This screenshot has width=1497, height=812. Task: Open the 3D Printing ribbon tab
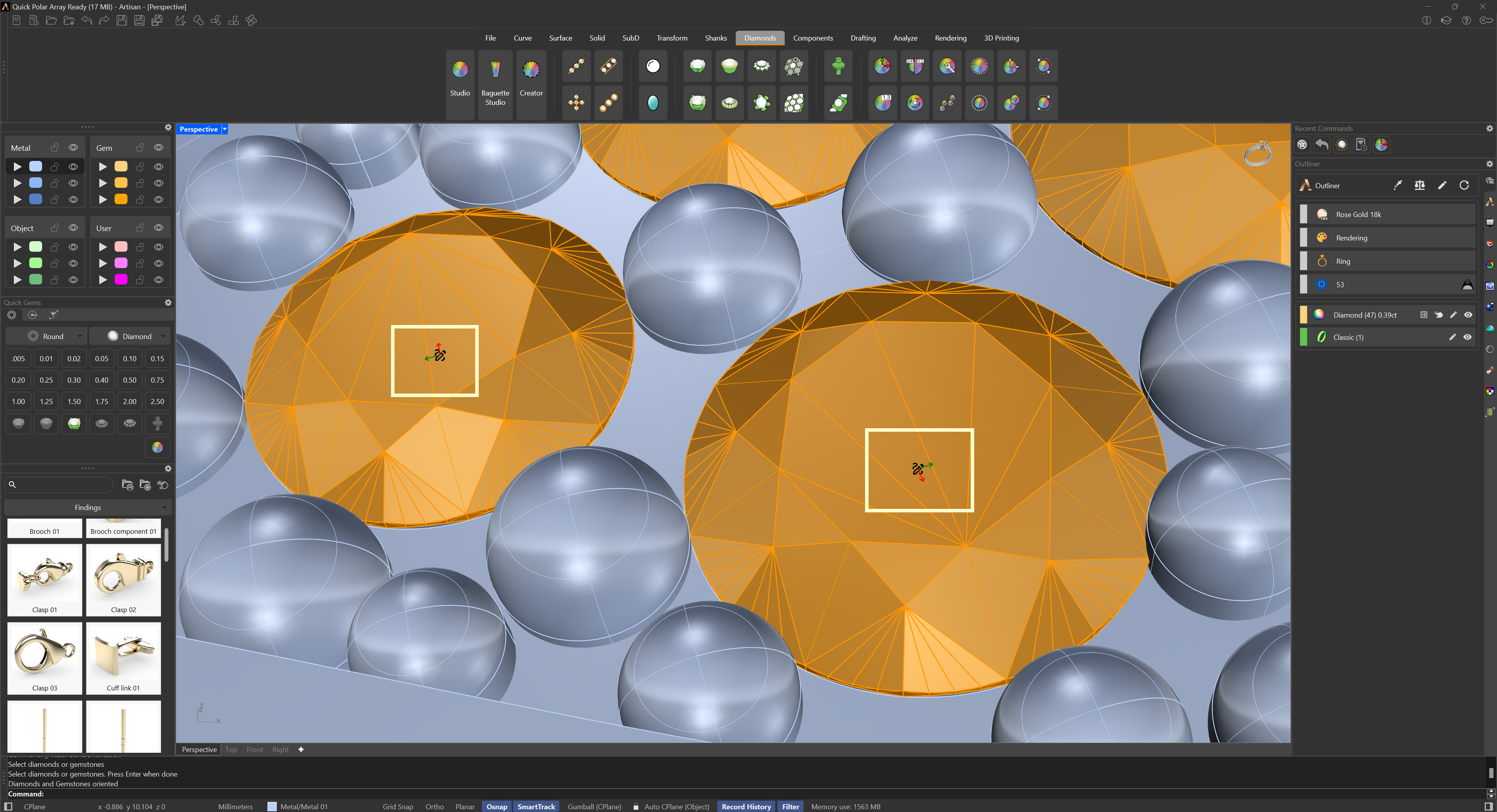click(x=1001, y=38)
